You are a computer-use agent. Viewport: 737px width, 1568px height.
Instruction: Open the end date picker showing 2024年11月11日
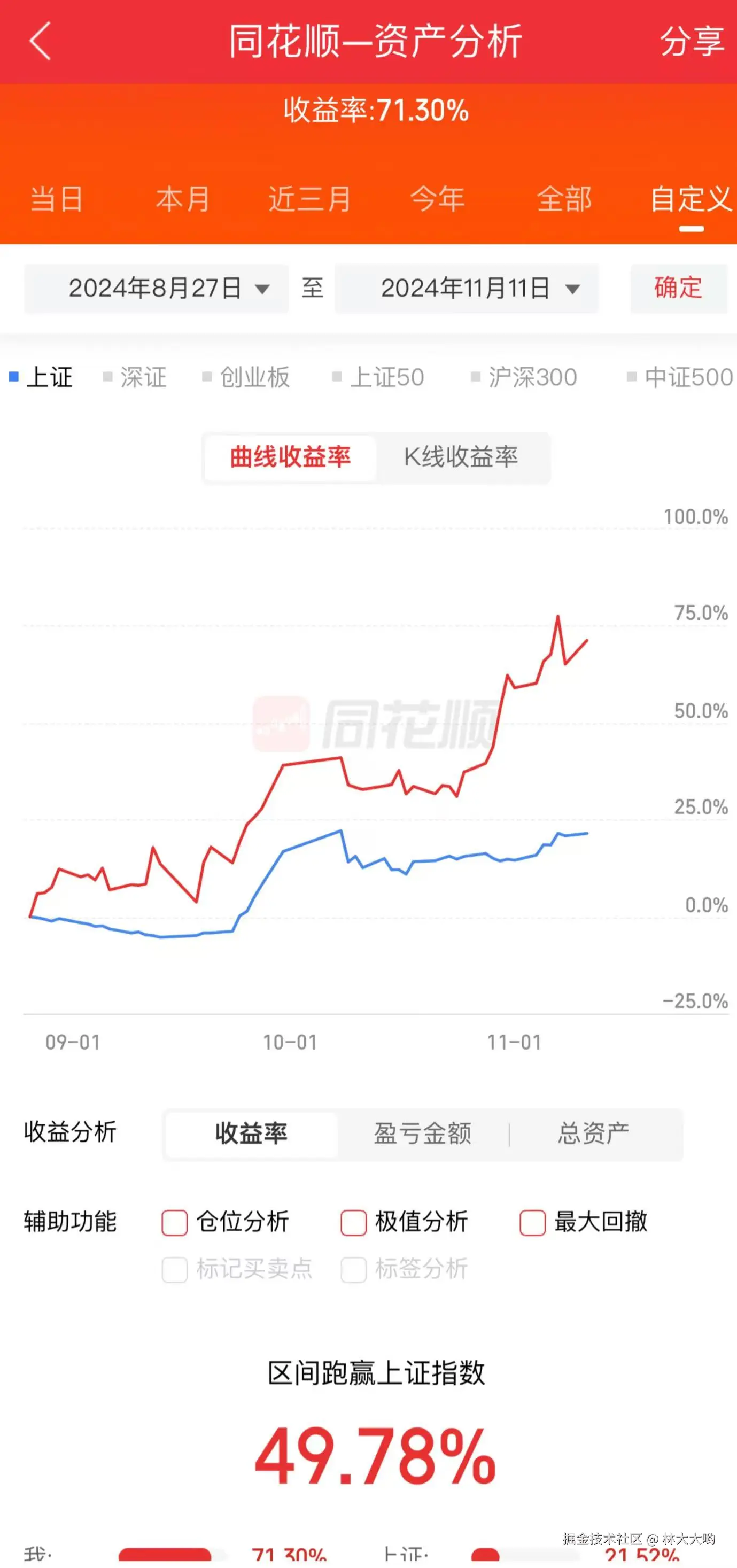pyautogui.click(x=466, y=289)
